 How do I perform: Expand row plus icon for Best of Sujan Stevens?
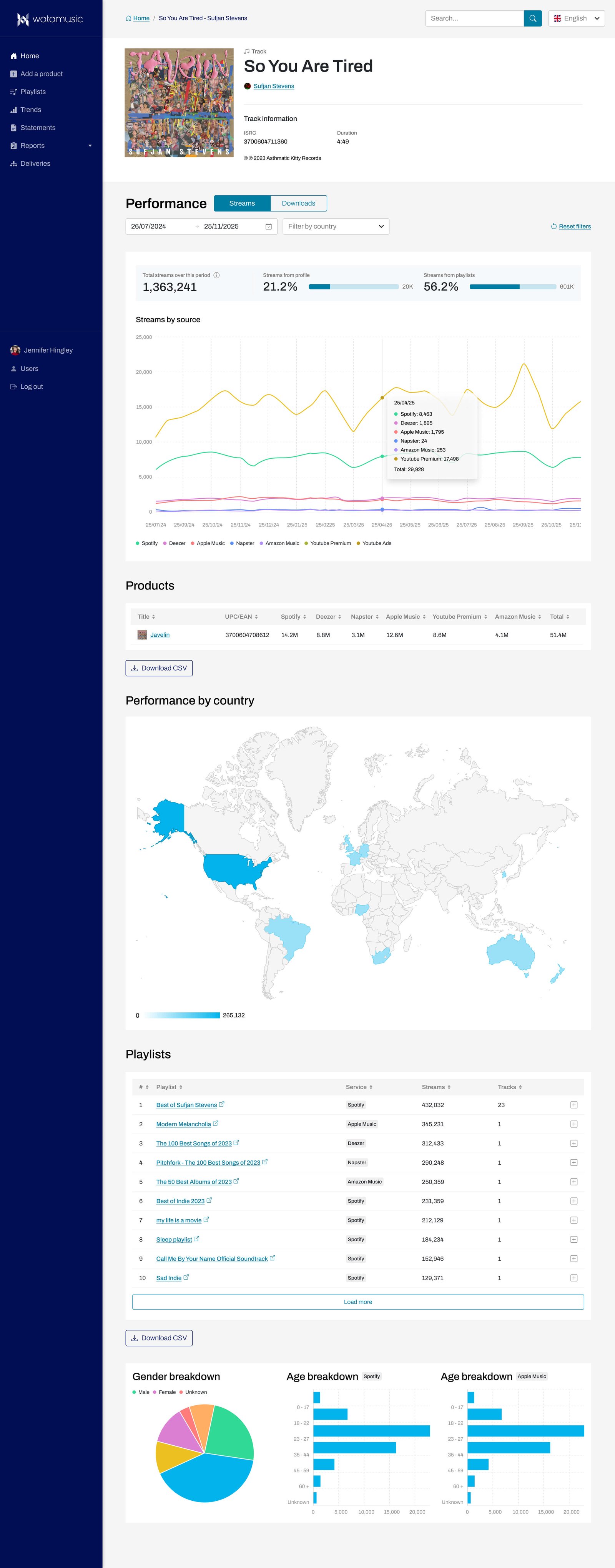[x=573, y=1105]
